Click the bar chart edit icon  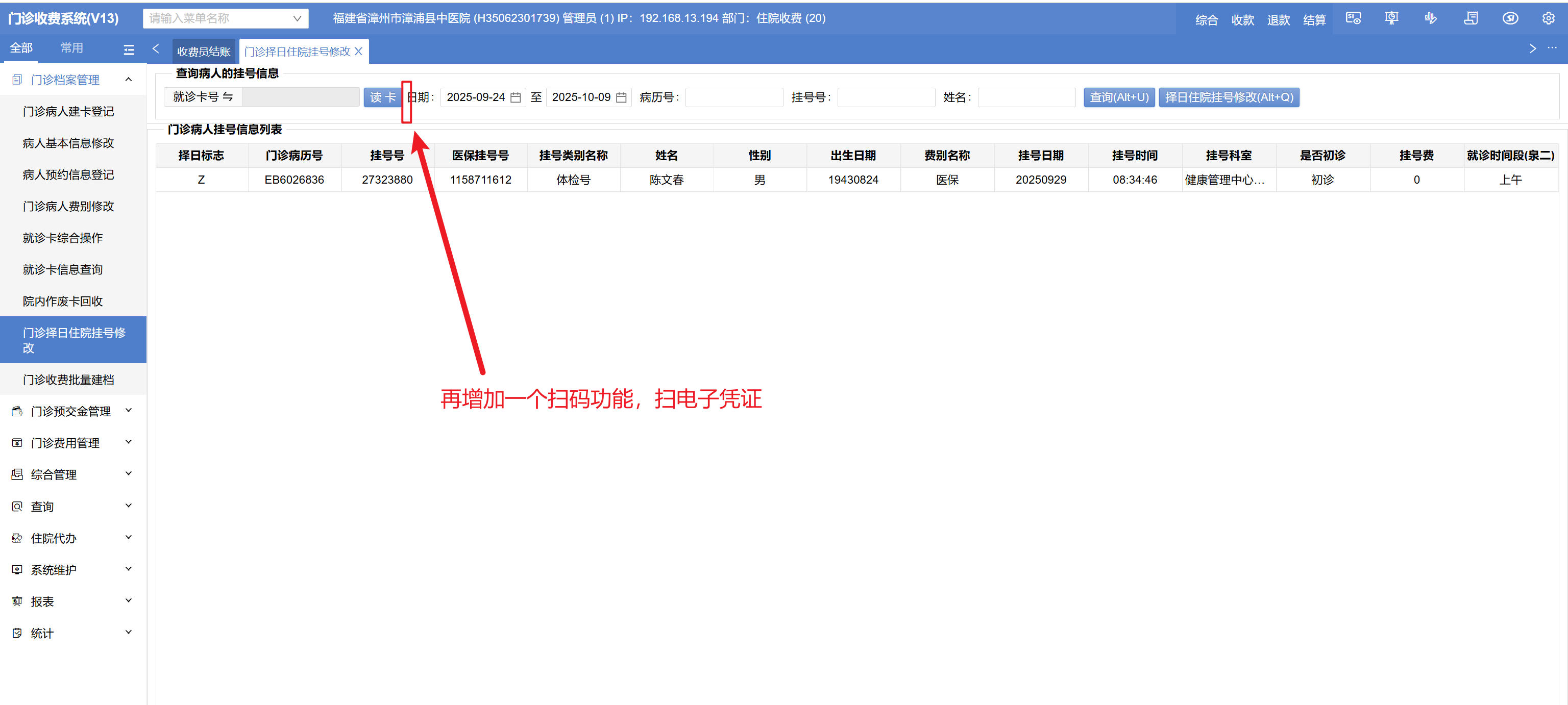coord(1430,18)
